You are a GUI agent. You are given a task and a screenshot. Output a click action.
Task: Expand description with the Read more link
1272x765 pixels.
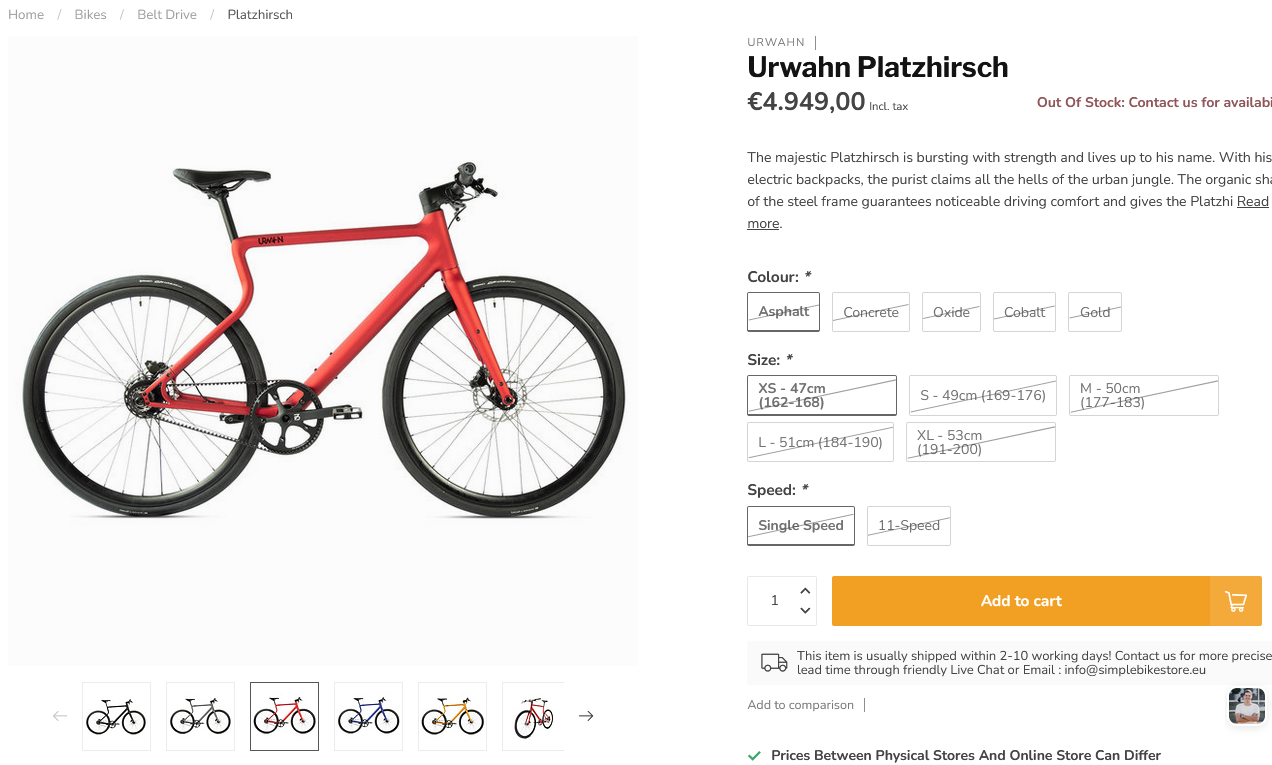[1252, 202]
